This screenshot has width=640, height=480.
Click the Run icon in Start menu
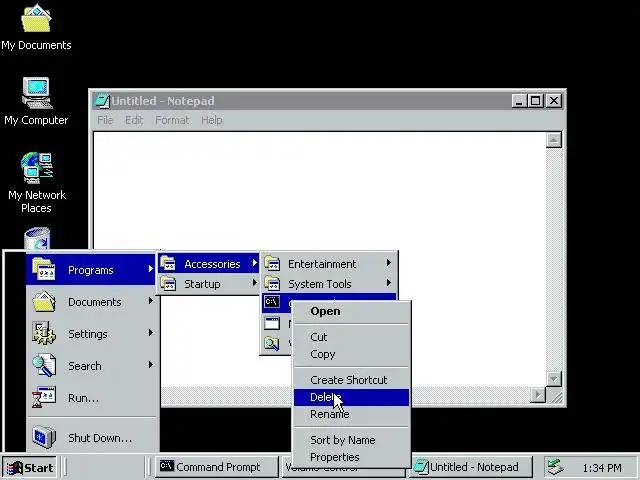point(44,397)
